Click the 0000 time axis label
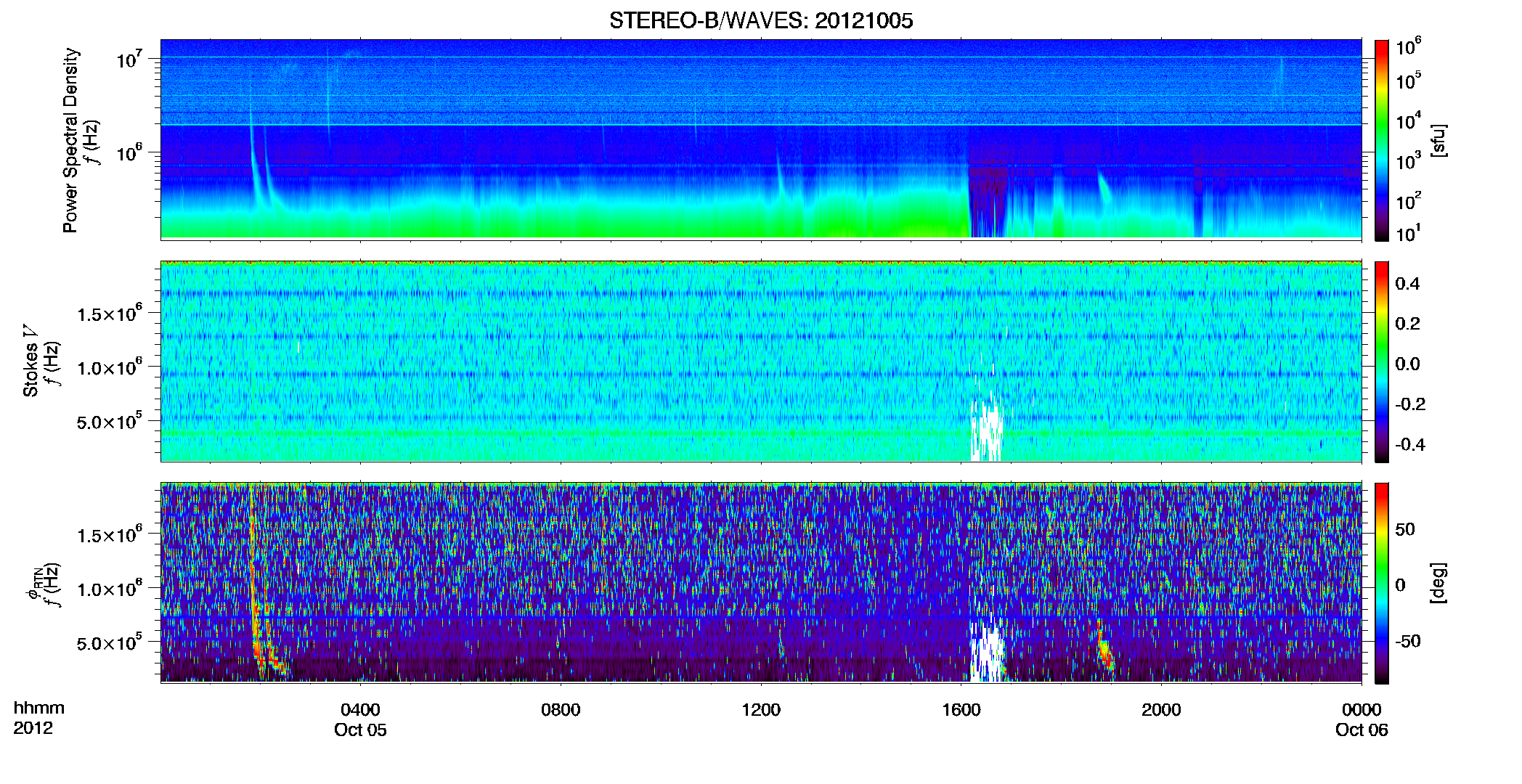Viewport: 1522px width, 784px height. pos(1362,709)
